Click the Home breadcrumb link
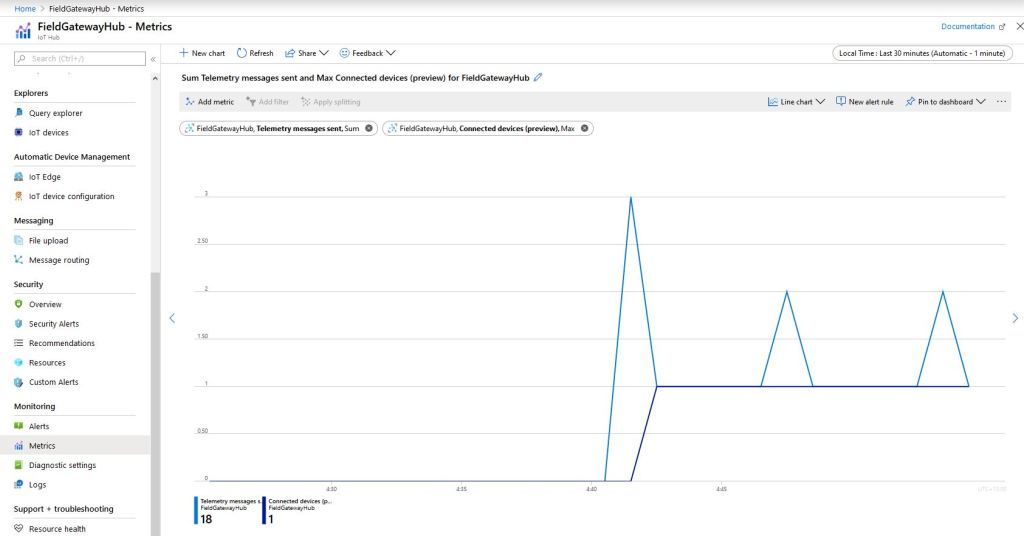1024x536 pixels. pyautogui.click(x=25, y=8)
